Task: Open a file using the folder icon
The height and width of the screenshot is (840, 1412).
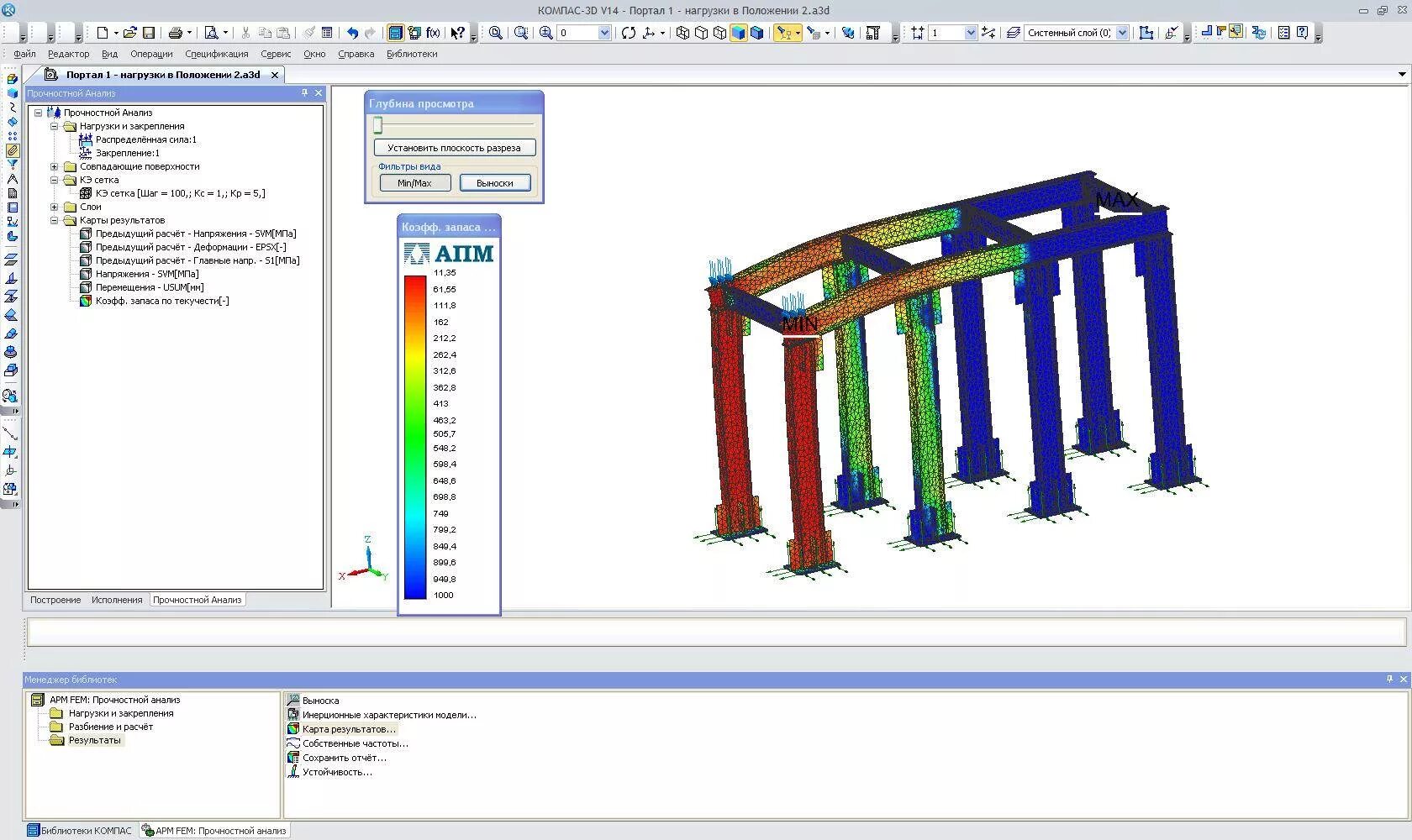Action: click(x=129, y=33)
